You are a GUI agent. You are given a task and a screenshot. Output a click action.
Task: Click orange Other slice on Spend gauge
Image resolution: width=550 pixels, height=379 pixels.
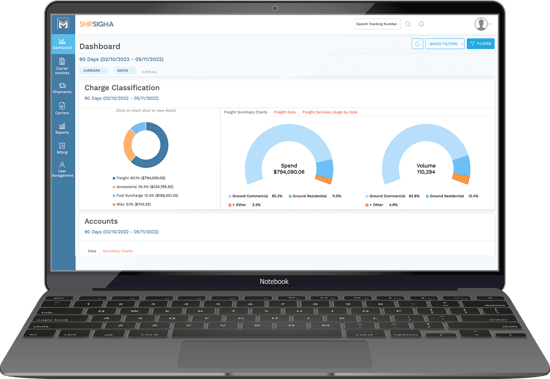coord(324,180)
